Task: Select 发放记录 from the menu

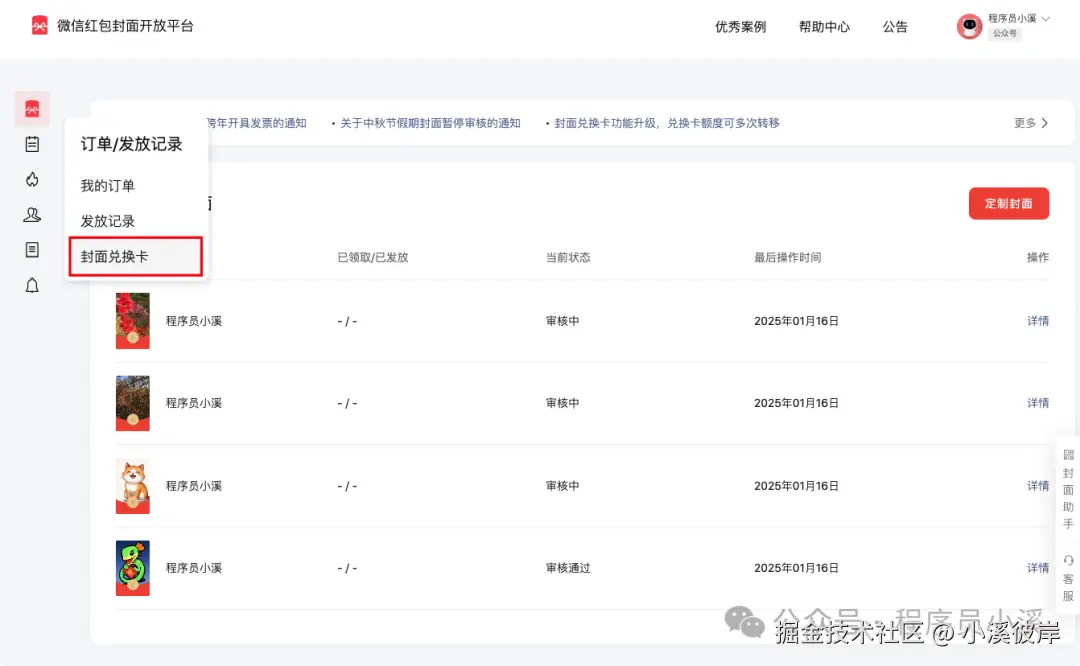Action: tap(107, 220)
